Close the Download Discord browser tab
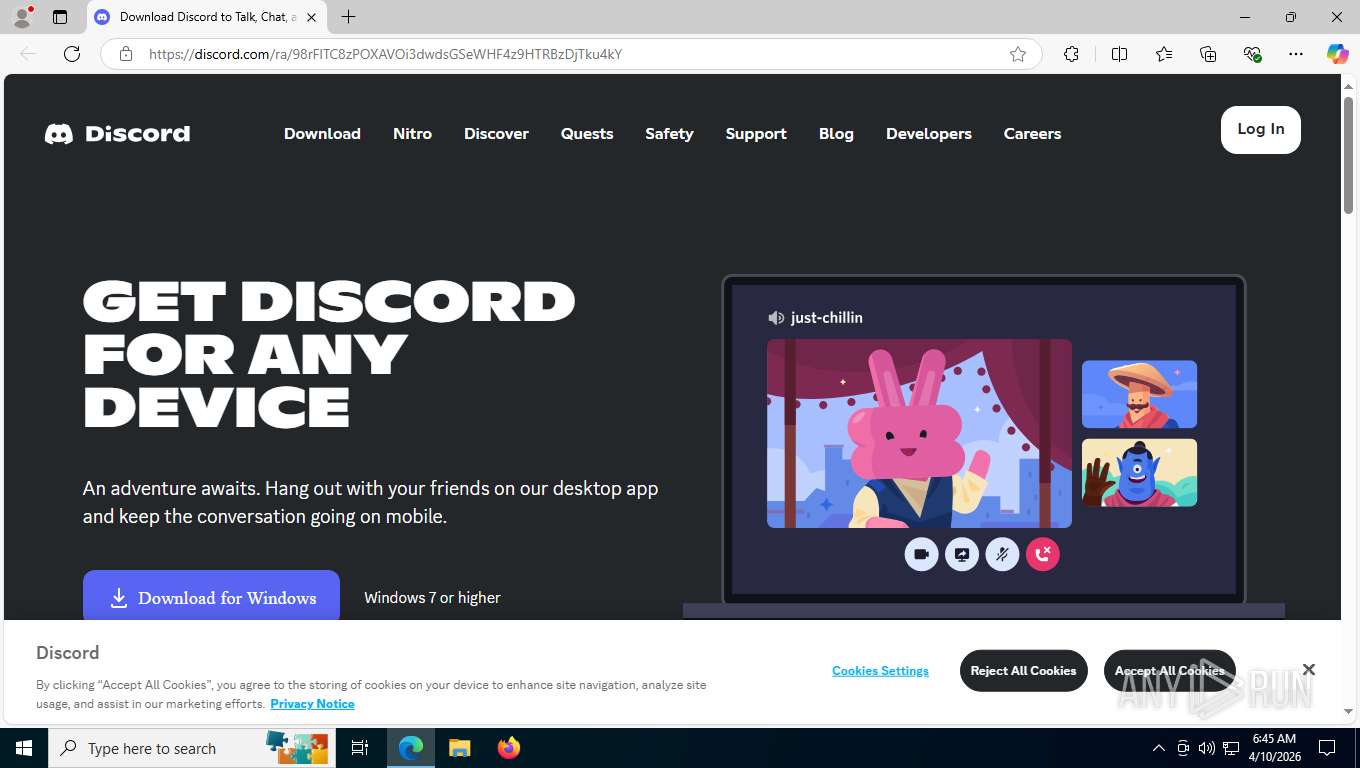1360x768 pixels. tap(312, 17)
